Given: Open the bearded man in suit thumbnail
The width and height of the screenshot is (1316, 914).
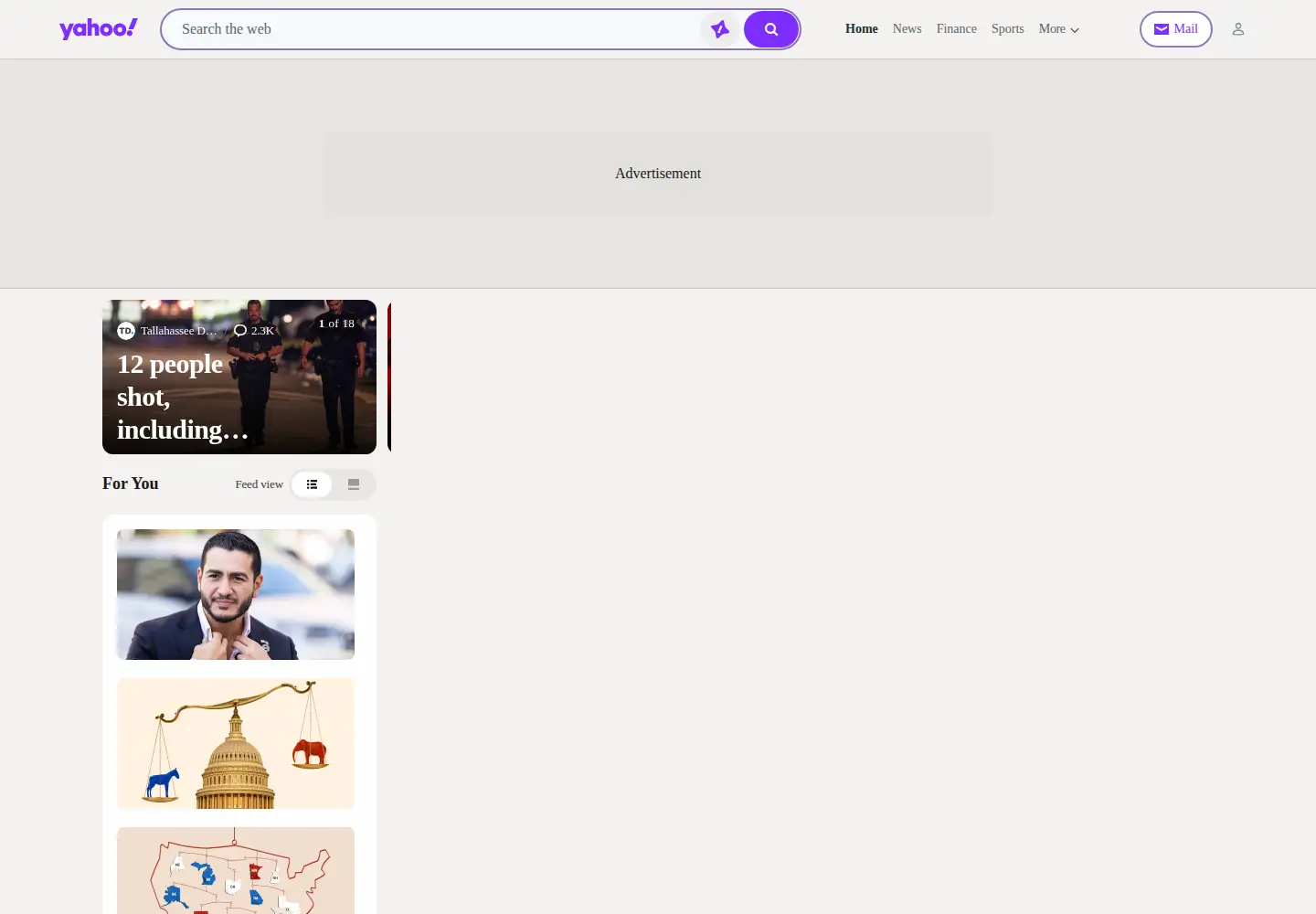Looking at the screenshot, I should tap(236, 594).
